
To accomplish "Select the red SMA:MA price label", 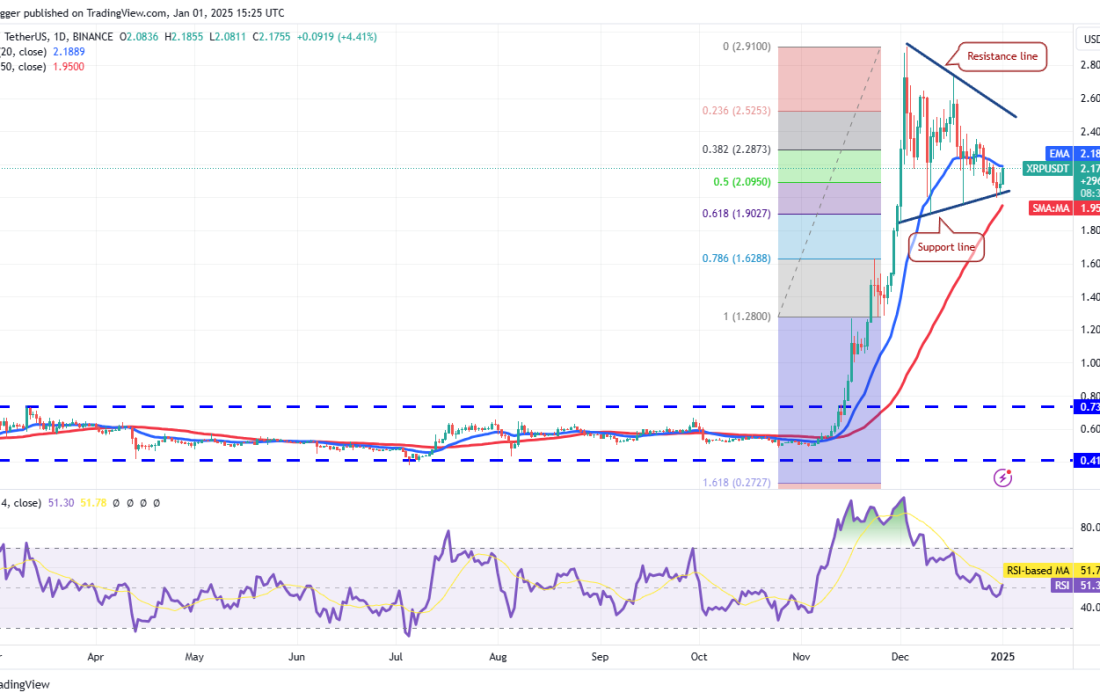I will [1050, 207].
